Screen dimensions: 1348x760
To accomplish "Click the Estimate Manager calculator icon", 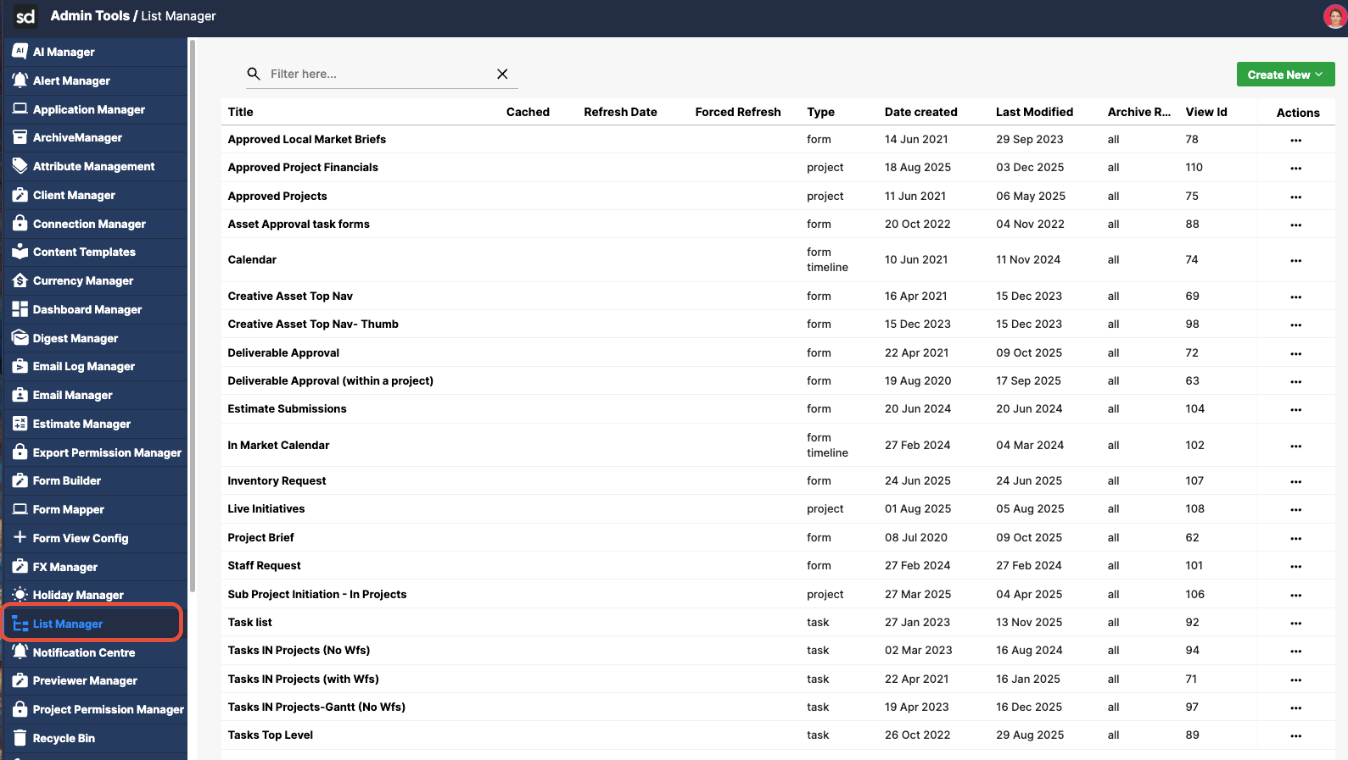I will coord(20,424).
